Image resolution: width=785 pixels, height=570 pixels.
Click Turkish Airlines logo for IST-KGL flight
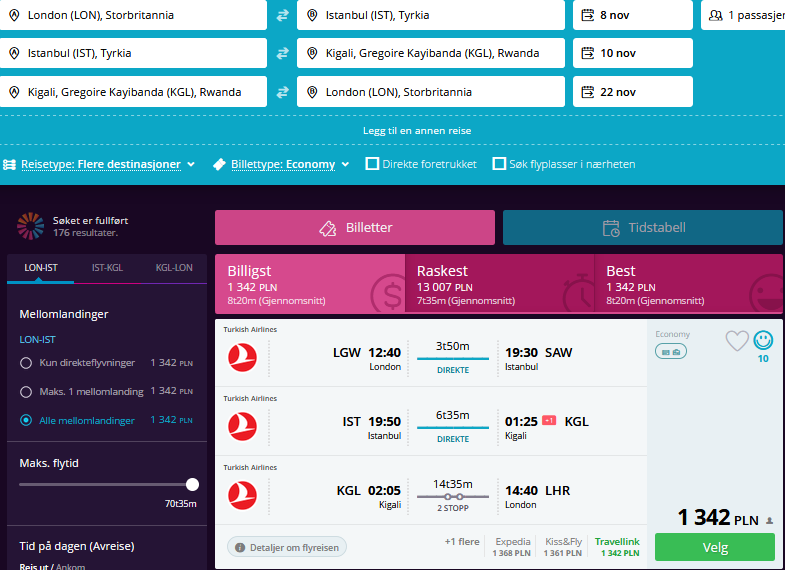point(242,426)
